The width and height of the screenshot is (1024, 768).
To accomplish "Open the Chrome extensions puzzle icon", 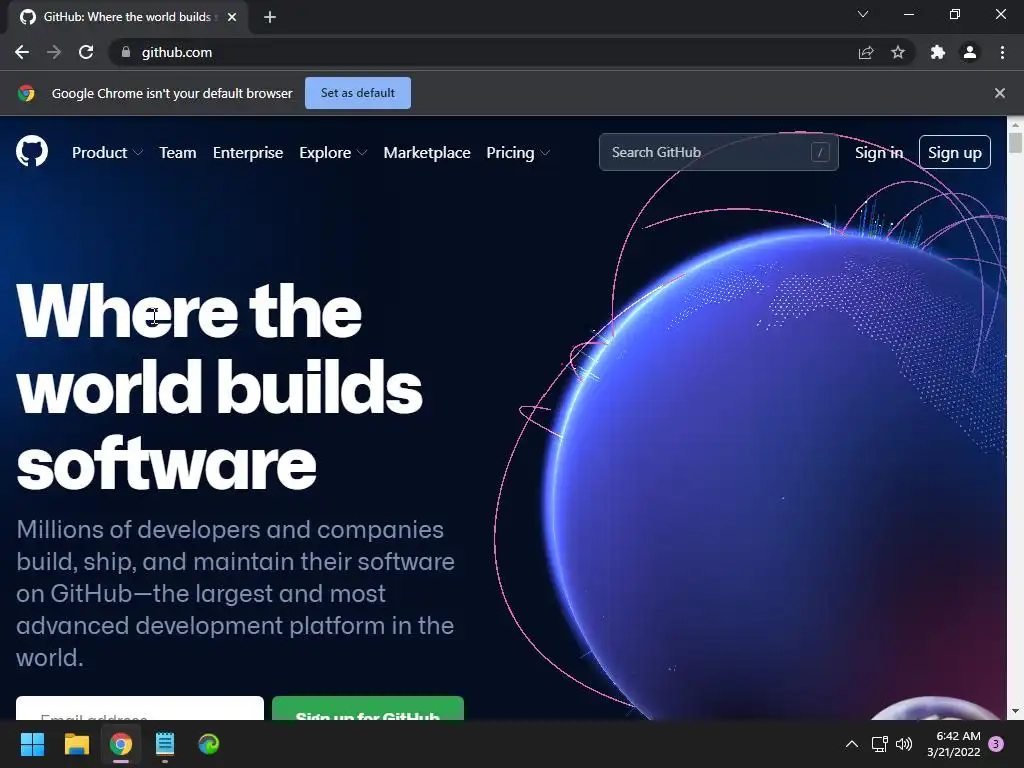I will pos(938,52).
